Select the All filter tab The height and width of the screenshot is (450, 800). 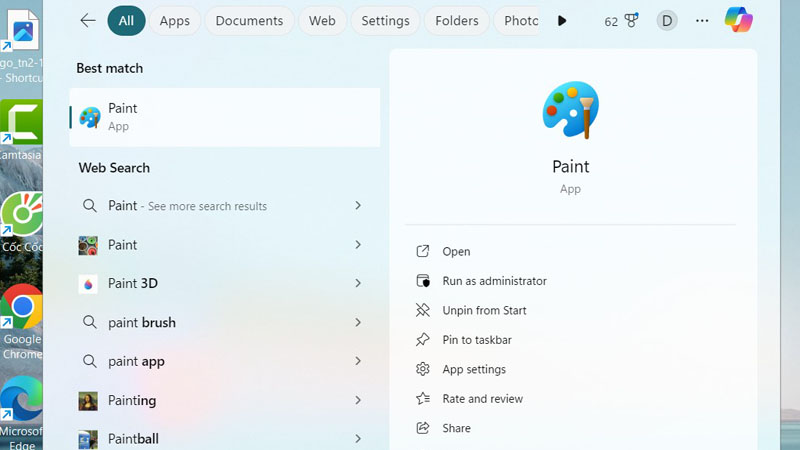(x=126, y=20)
